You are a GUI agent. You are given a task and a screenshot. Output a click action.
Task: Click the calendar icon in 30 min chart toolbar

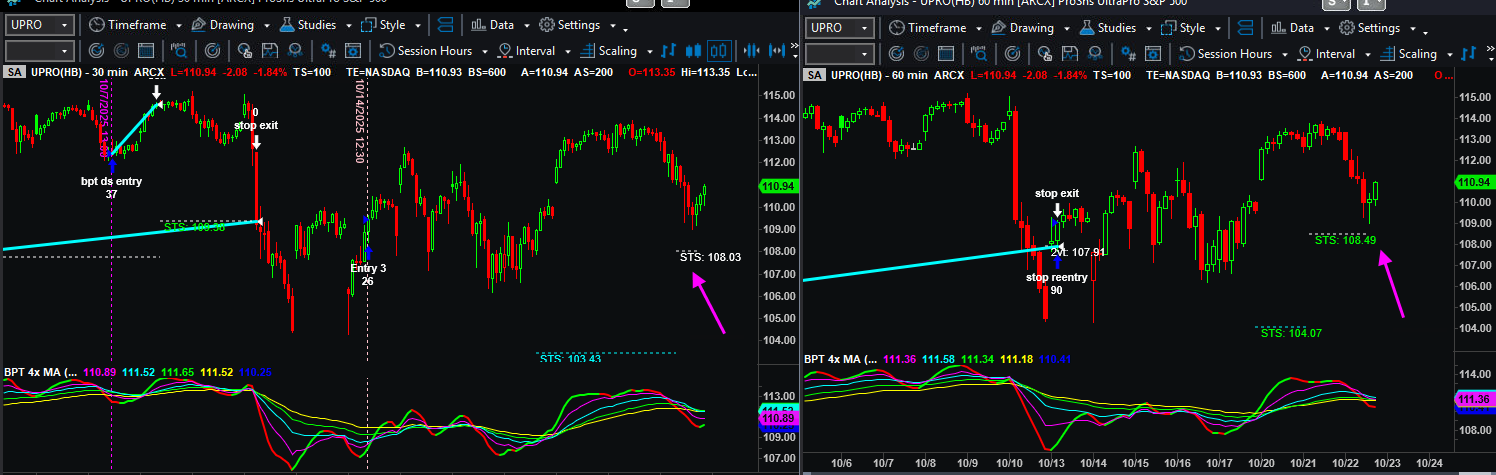click(147, 51)
